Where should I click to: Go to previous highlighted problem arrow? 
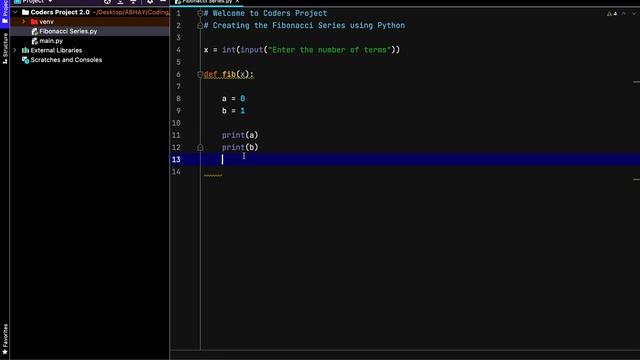tap(624, 13)
